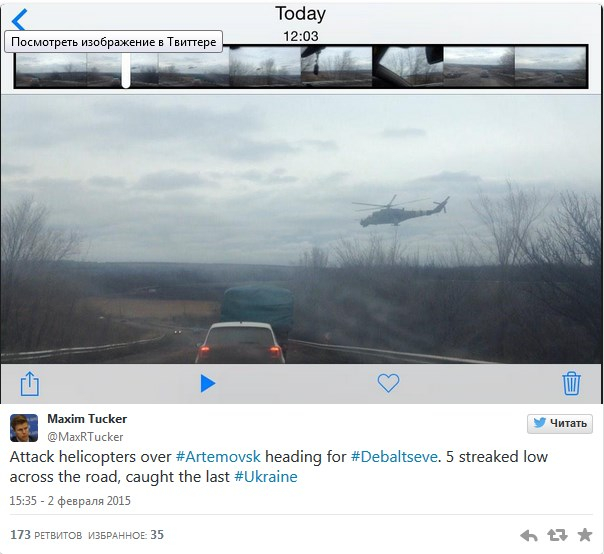
Task: Favorite the tweet with the star icon
Action: pyautogui.click(x=585, y=535)
